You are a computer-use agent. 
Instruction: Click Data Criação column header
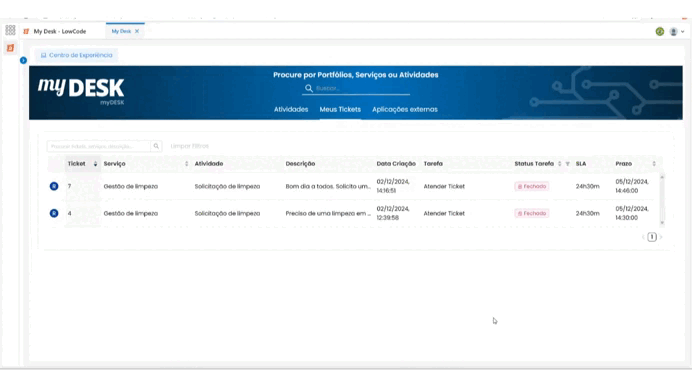(396, 164)
